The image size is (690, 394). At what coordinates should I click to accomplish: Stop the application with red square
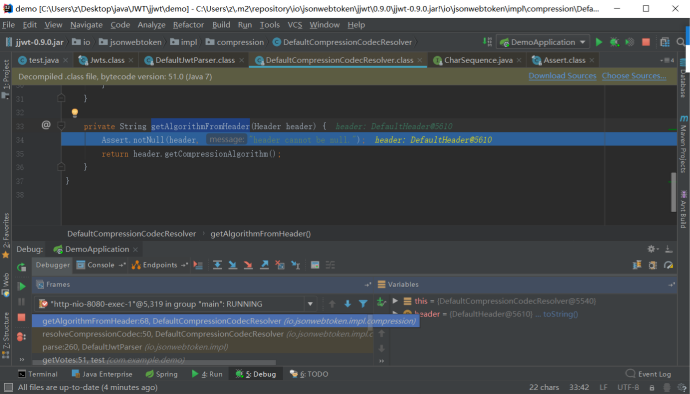point(646,42)
